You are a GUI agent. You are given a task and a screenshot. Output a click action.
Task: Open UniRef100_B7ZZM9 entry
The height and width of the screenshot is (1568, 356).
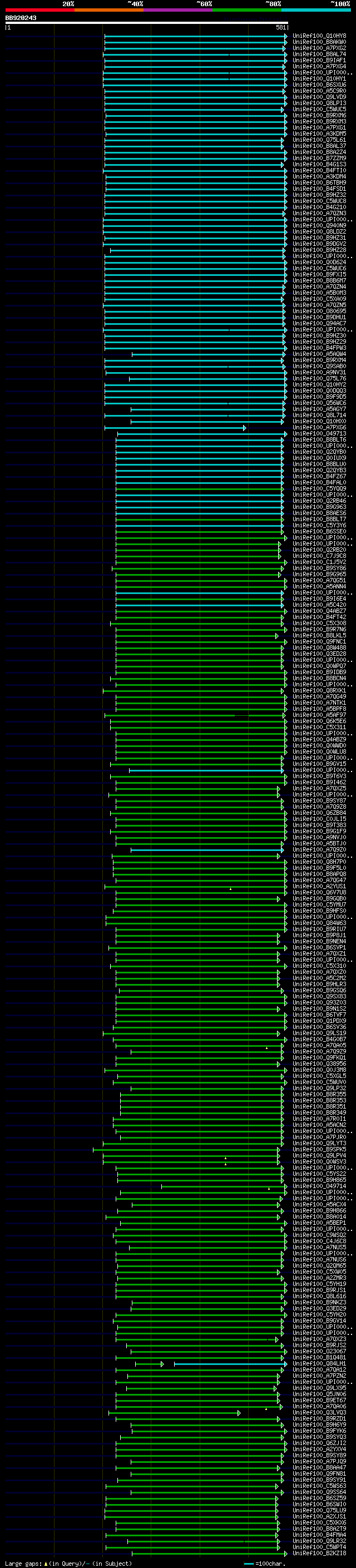pos(319,159)
